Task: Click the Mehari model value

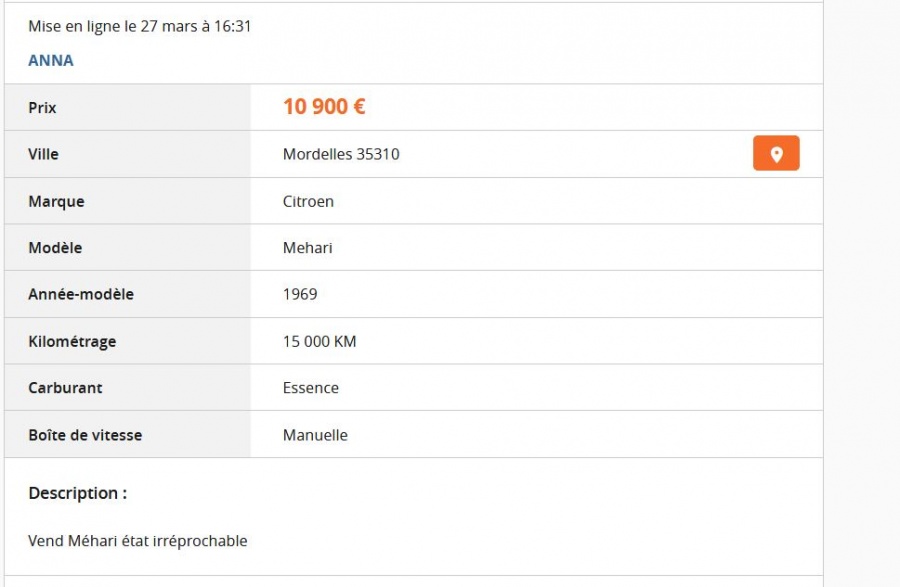Action: click(x=308, y=248)
